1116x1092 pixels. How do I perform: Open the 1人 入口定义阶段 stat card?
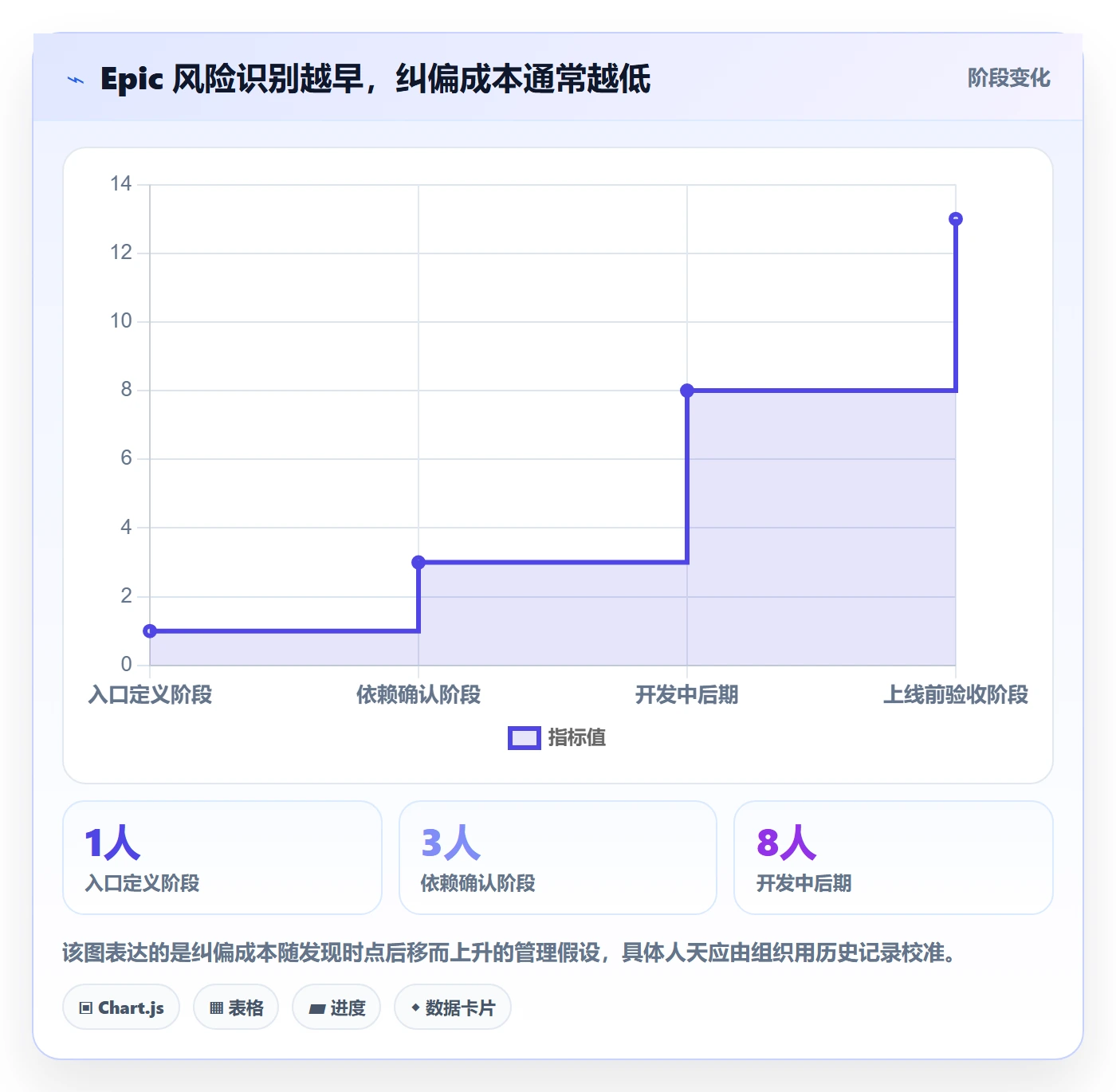coord(222,858)
